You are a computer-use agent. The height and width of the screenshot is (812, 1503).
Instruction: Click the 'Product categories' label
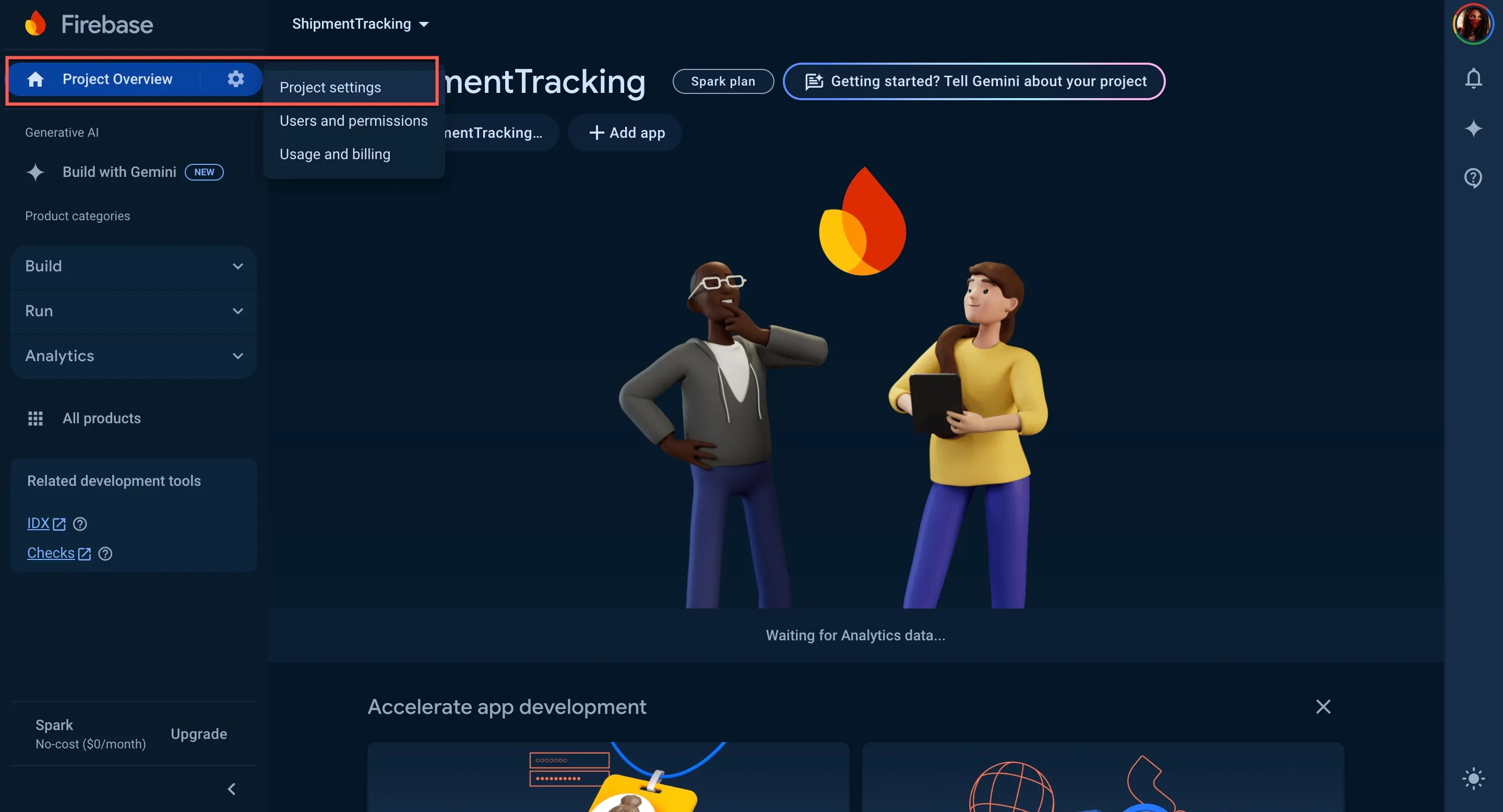click(78, 216)
